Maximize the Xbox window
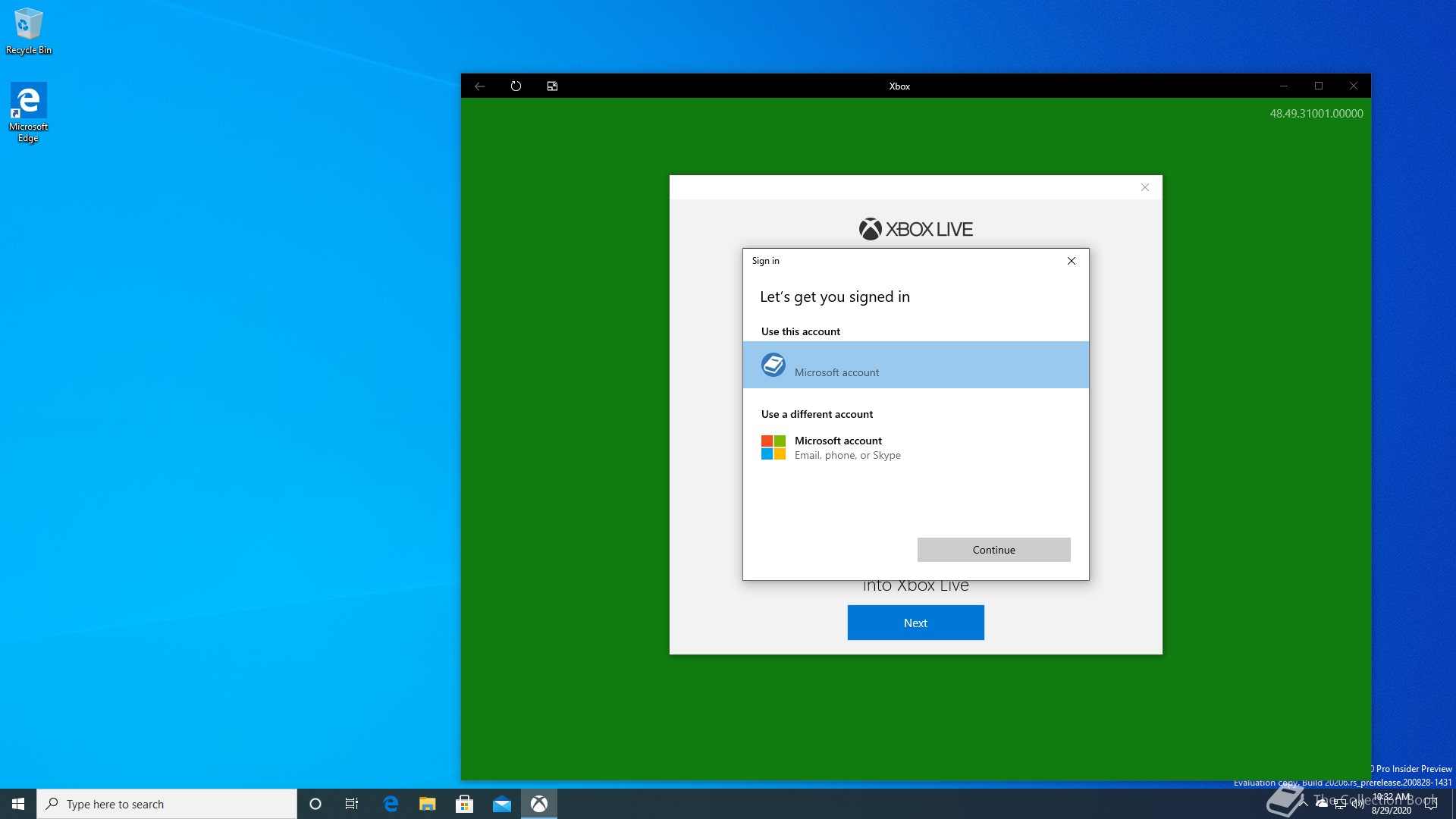1456x819 pixels. point(1319,86)
